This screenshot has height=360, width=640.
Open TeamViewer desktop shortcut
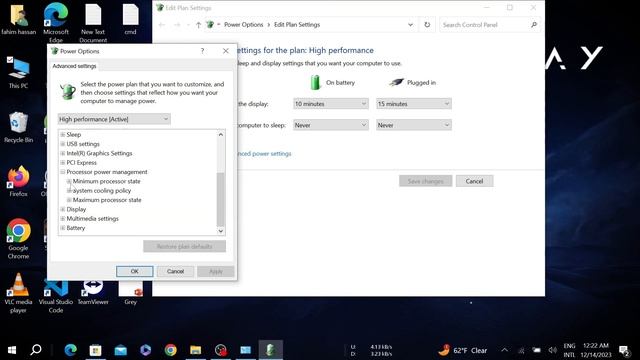[x=93, y=292]
